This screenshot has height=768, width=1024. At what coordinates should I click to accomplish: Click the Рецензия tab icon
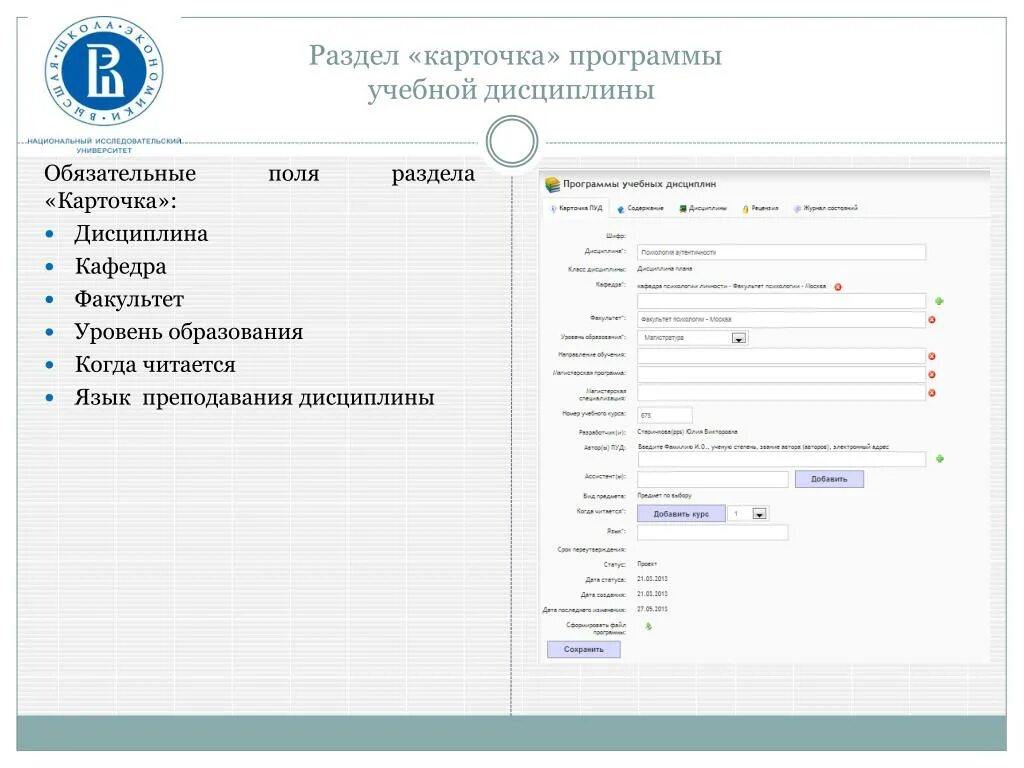tap(745, 209)
